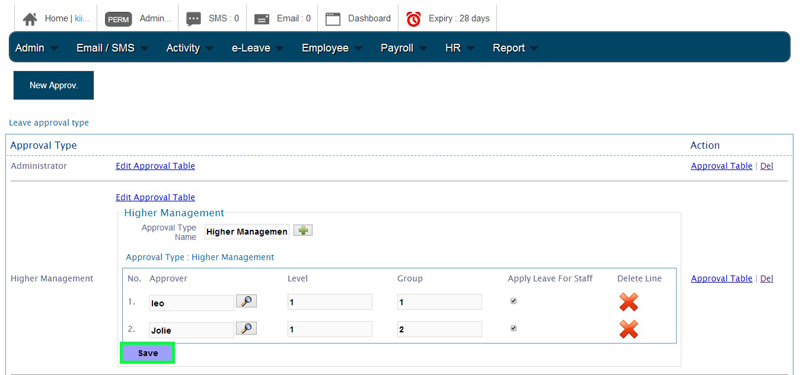Toggle Apply Leave For Staff for leo

pos(513,302)
